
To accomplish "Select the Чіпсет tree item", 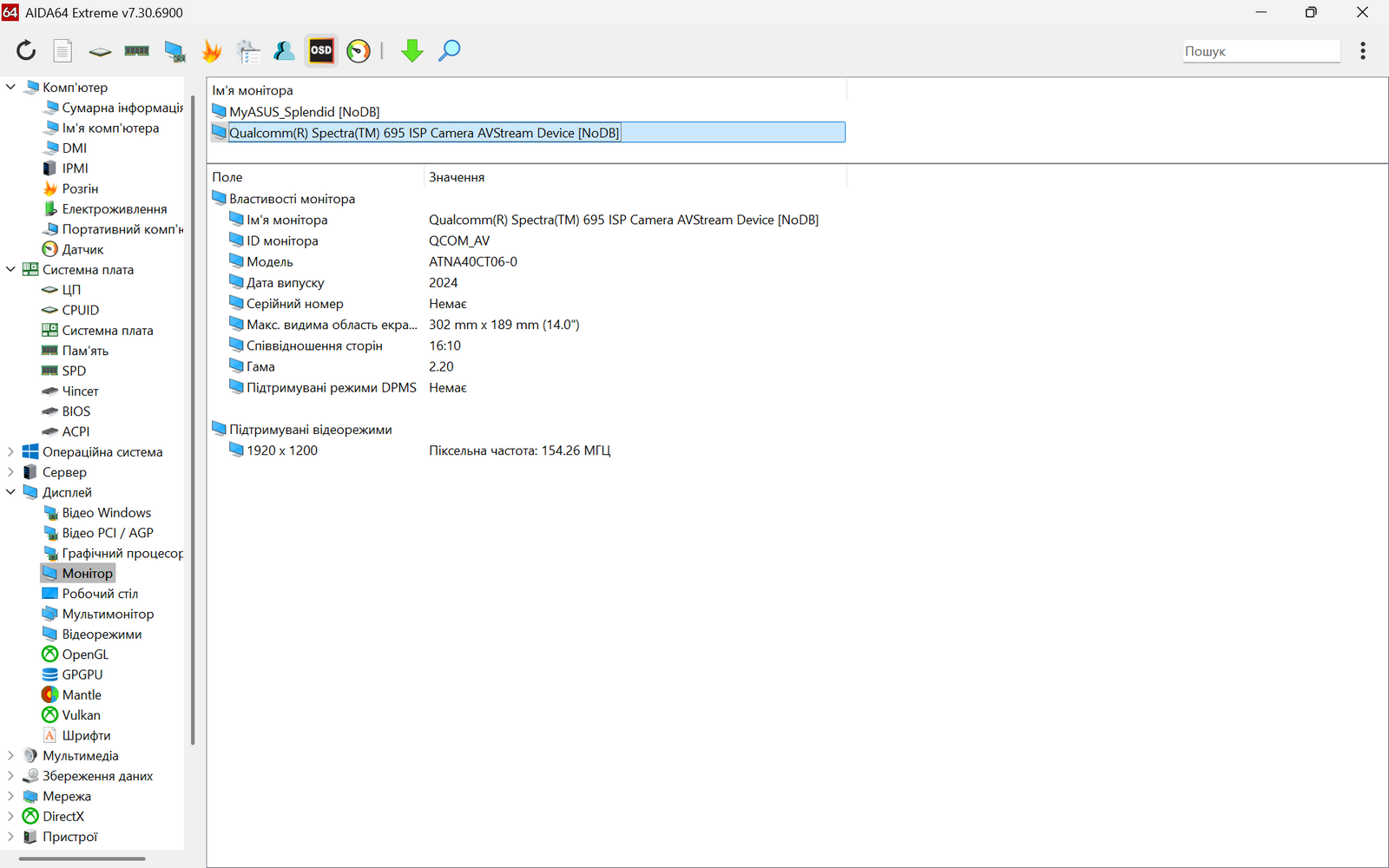I will (x=71, y=391).
